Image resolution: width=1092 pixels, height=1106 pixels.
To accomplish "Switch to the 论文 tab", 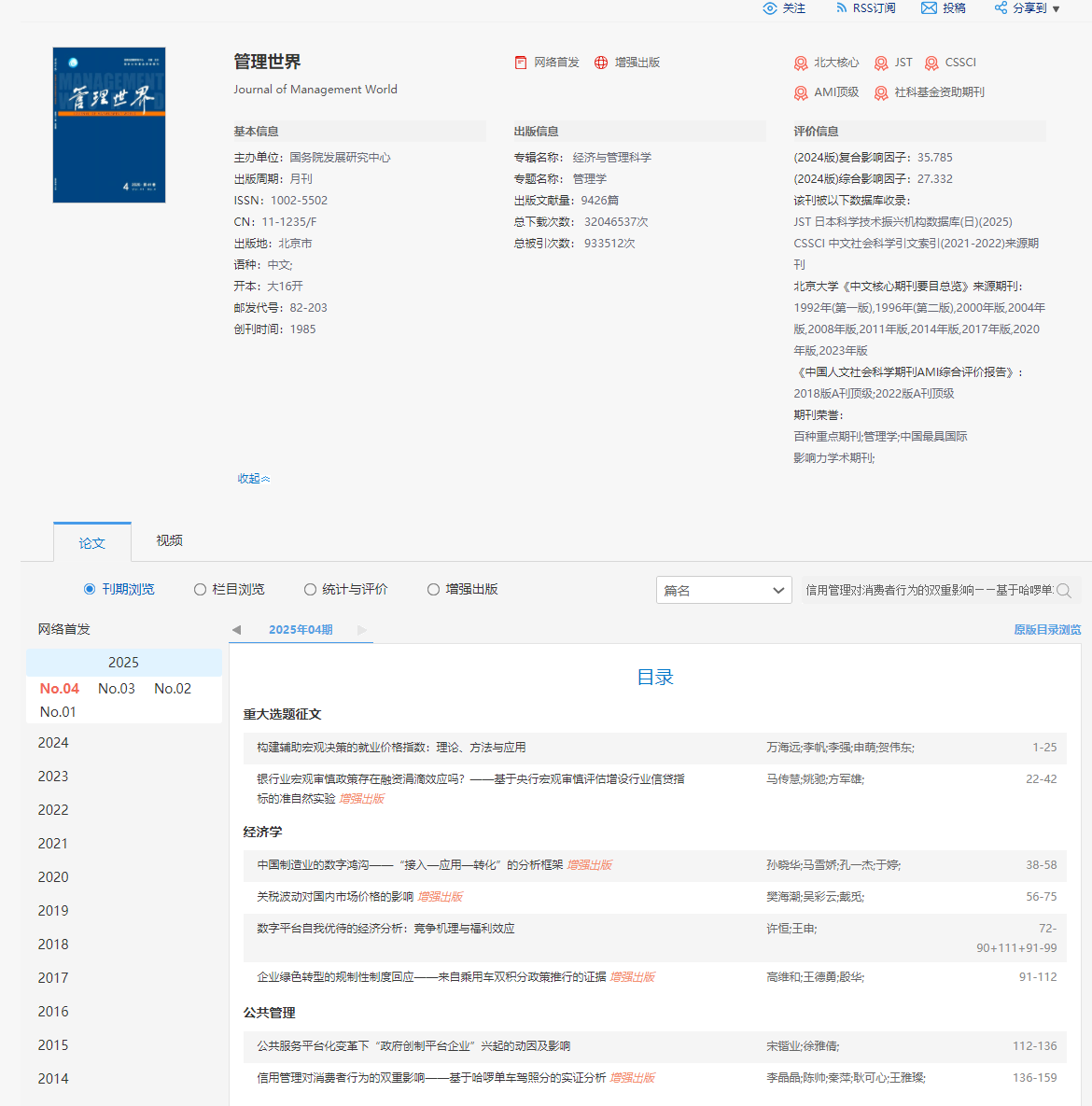I will [x=91, y=543].
